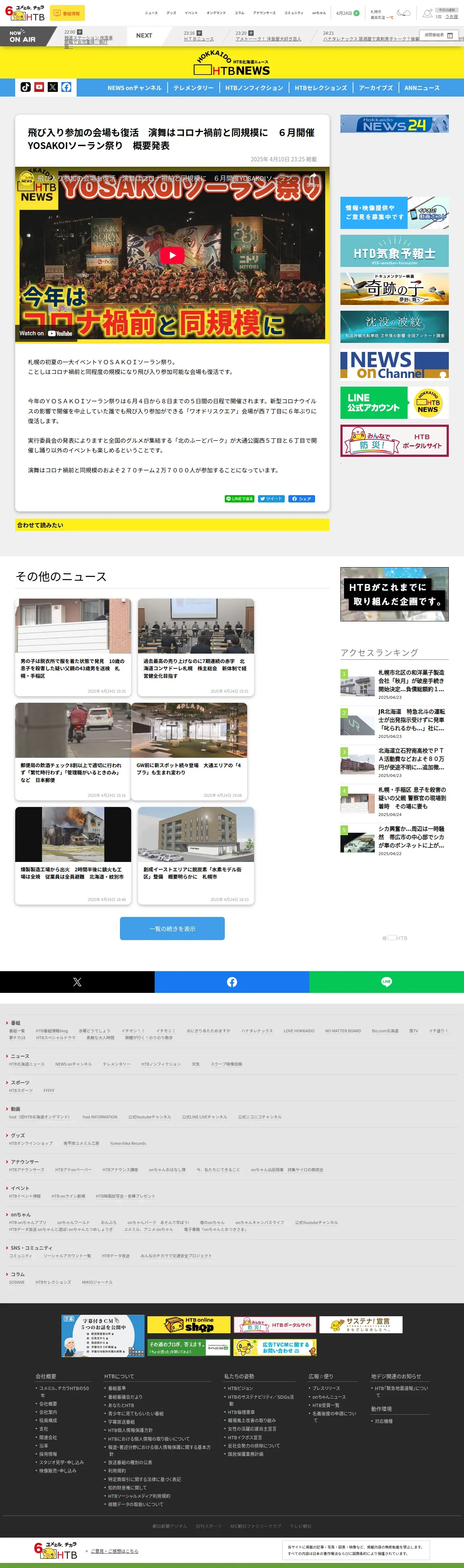Screen dimensions: 464x1568
Task: Open HTB online shop footer banner
Action: click(189, 1325)
